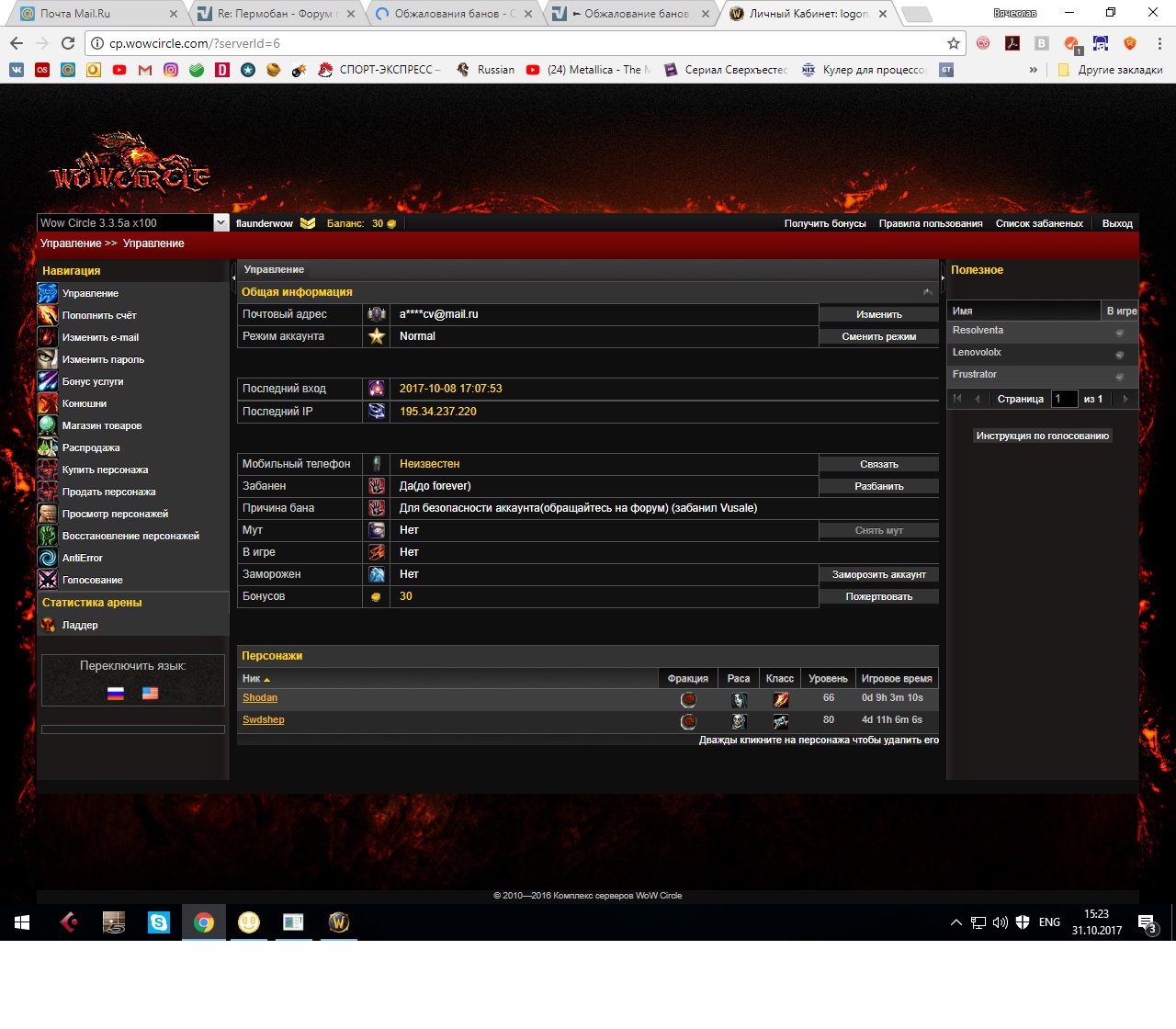Switch language with the Russian flag
1176x1029 pixels.
116,694
